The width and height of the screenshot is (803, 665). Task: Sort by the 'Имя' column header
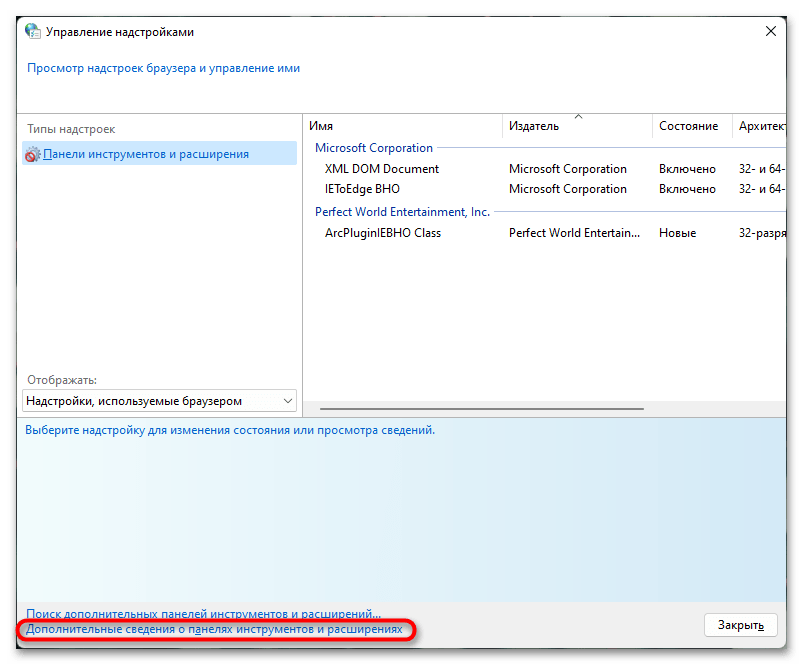(x=321, y=126)
